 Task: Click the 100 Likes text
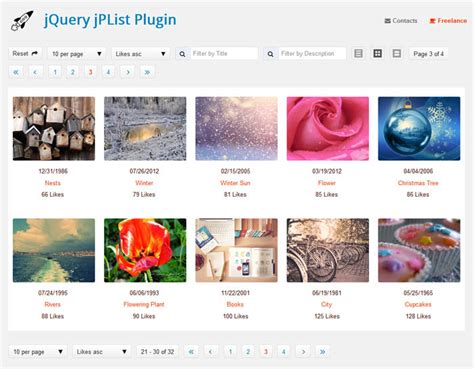pos(236,316)
